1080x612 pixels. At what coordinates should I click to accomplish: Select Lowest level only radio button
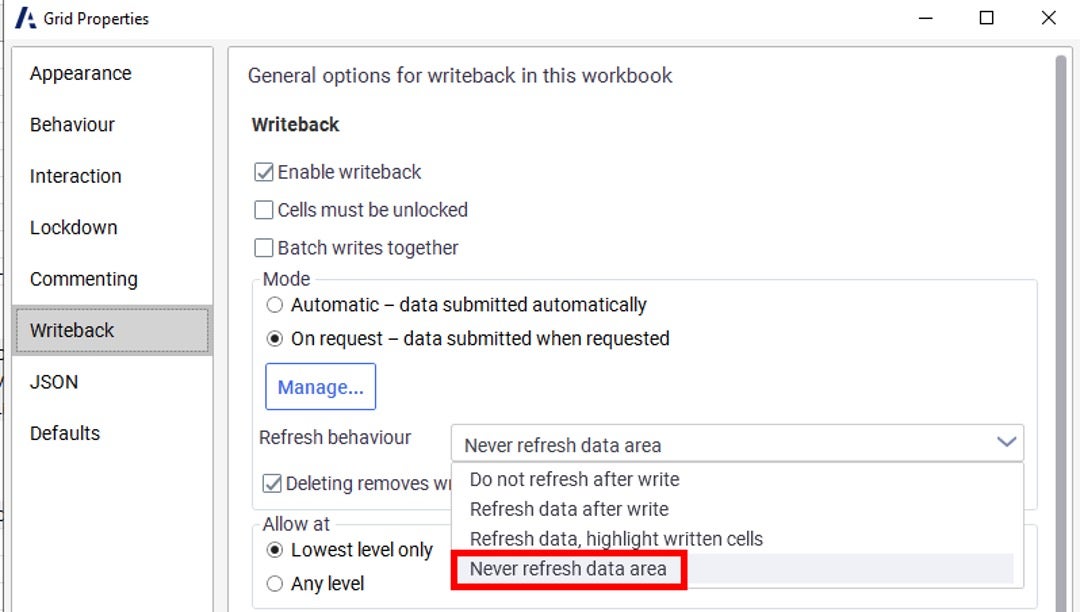[275, 550]
